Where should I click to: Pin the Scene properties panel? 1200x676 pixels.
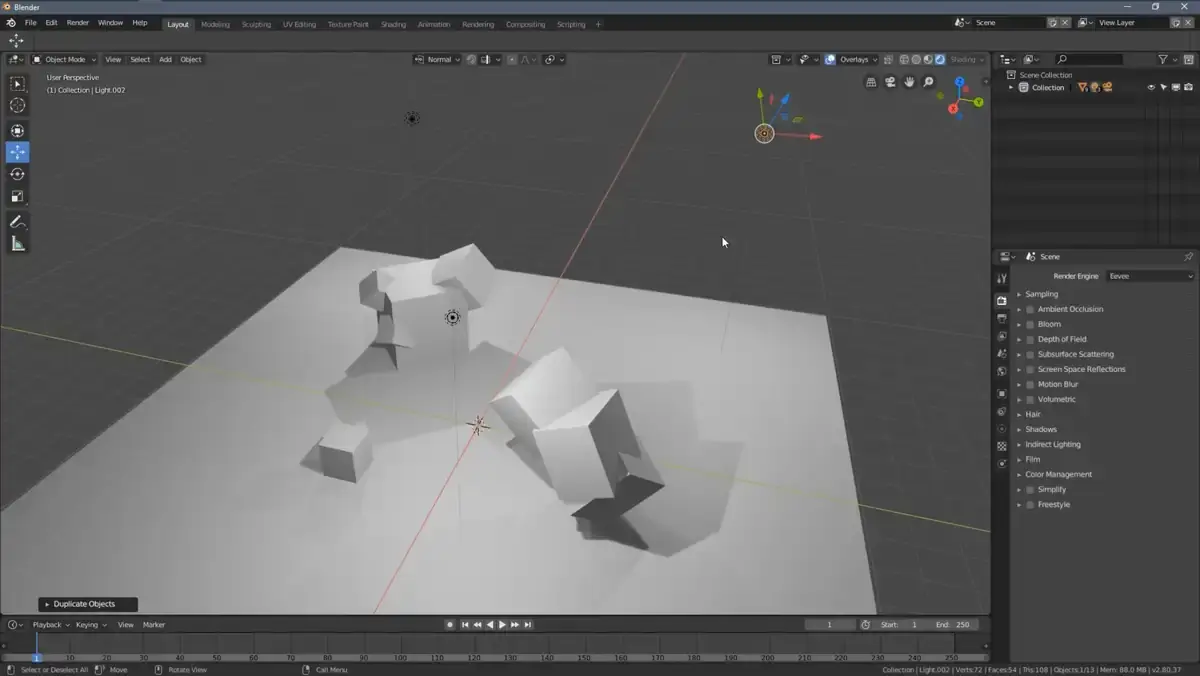(1188, 257)
